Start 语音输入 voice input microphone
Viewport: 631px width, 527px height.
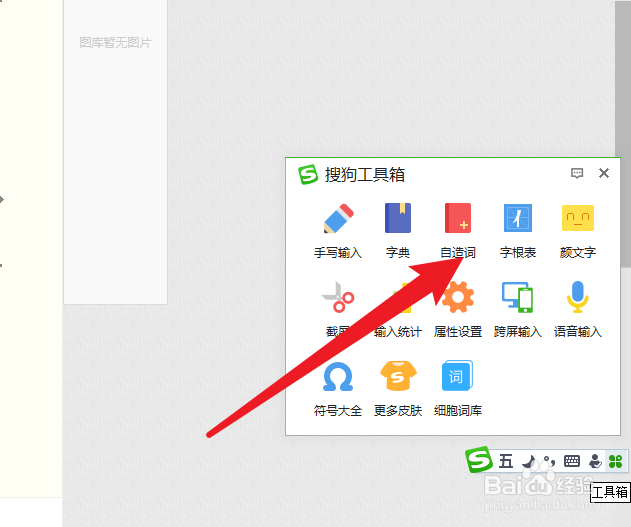pos(578,310)
